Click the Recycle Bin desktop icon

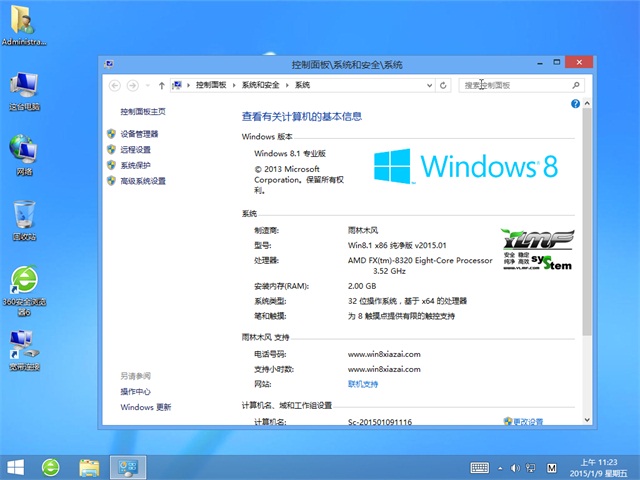(24, 218)
